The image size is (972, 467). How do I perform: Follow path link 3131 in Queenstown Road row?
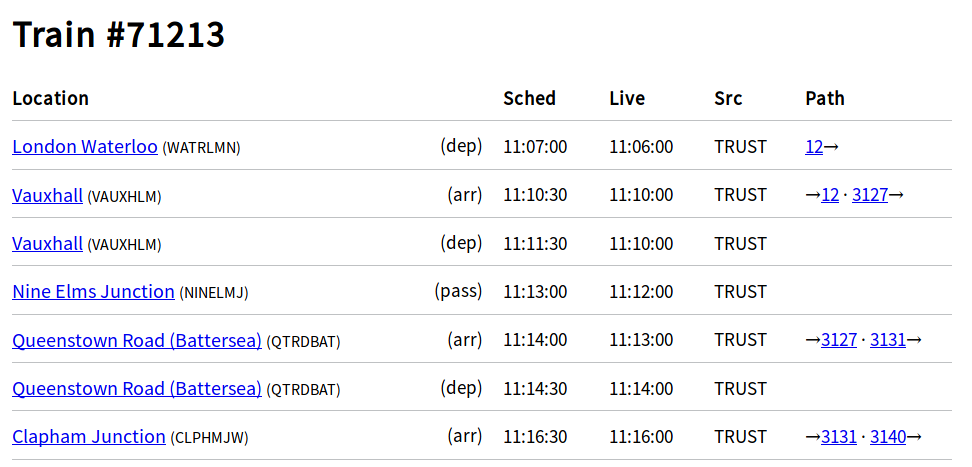point(888,340)
